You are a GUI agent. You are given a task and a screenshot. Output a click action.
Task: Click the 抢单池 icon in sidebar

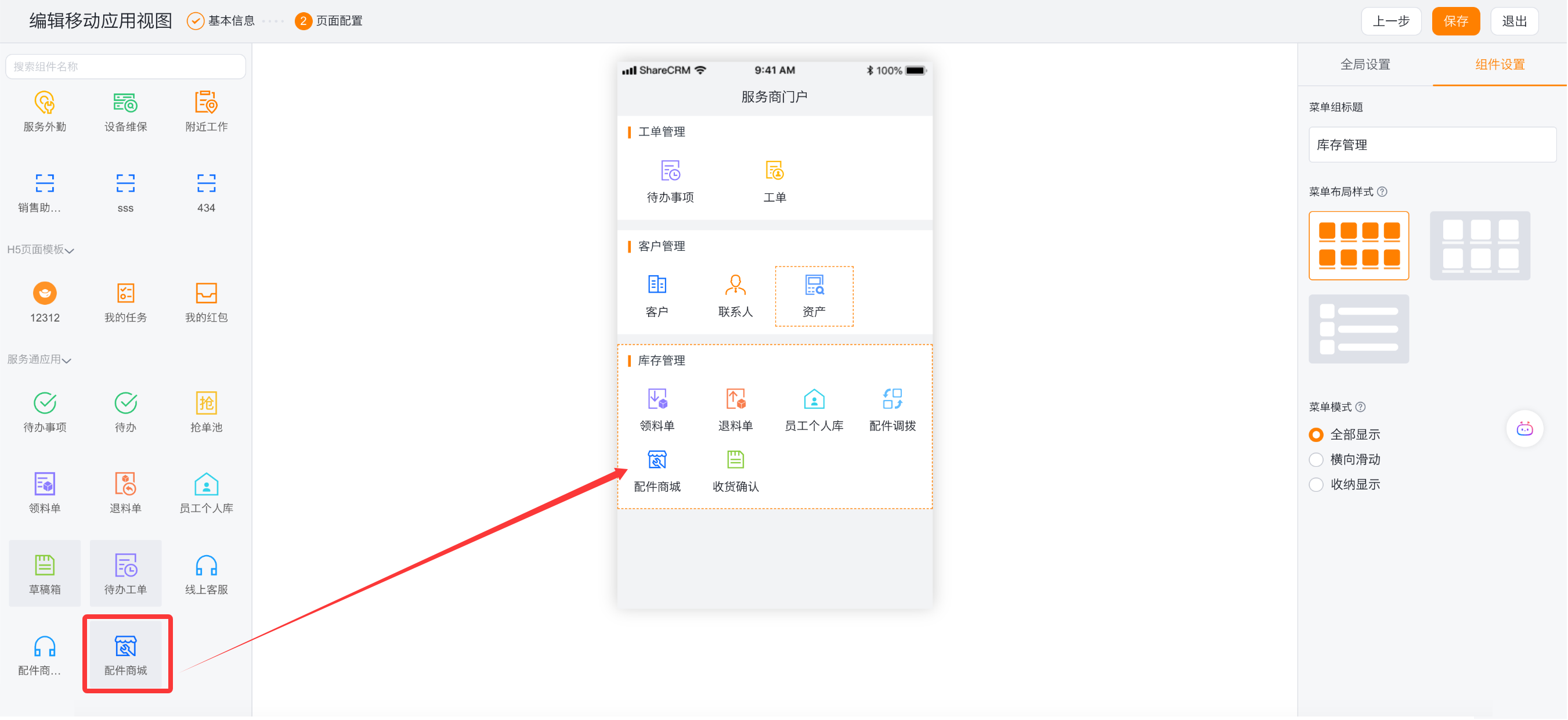(x=206, y=403)
